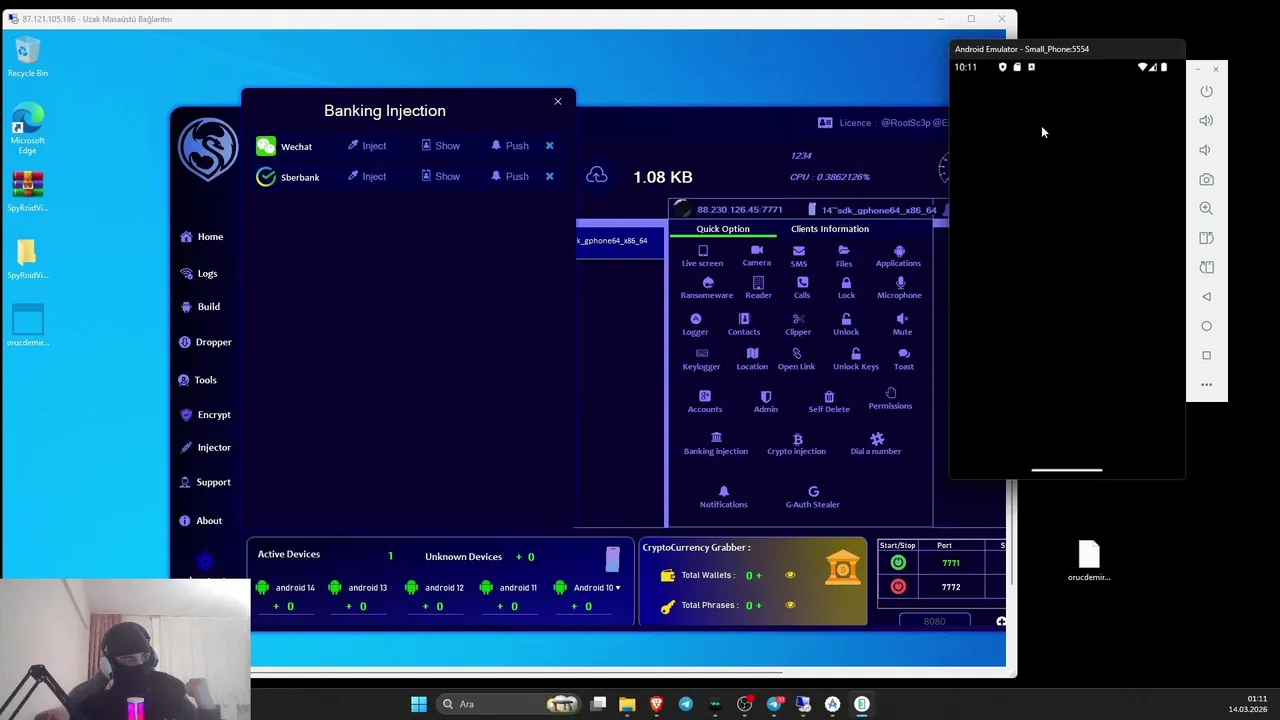Open the Support sidebar item

pos(205,482)
